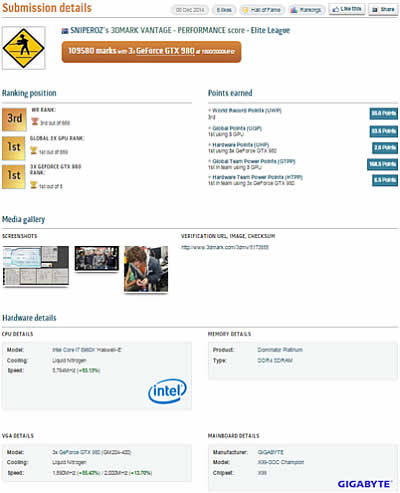Click the X99-SOC Champion mainboard model link
Viewport: 400px width, 493px height.
click(x=281, y=462)
